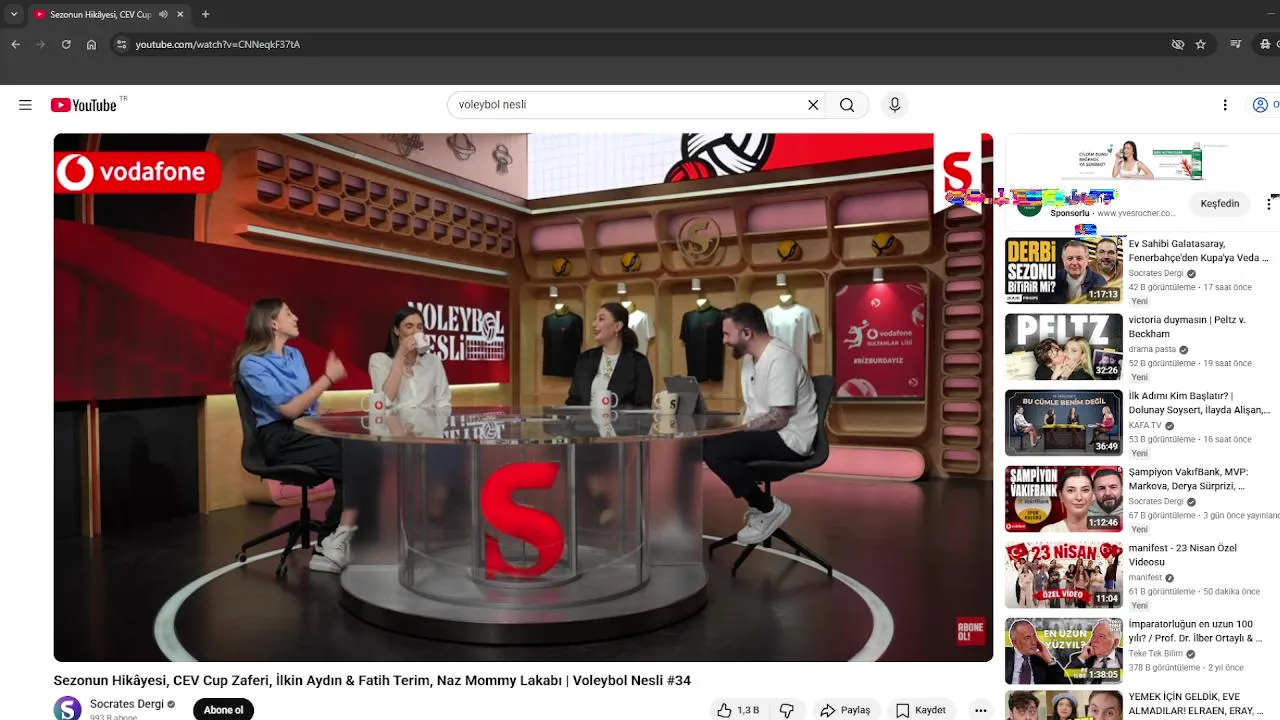Click the Keşfedin sponsored button

coord(1219,204)
